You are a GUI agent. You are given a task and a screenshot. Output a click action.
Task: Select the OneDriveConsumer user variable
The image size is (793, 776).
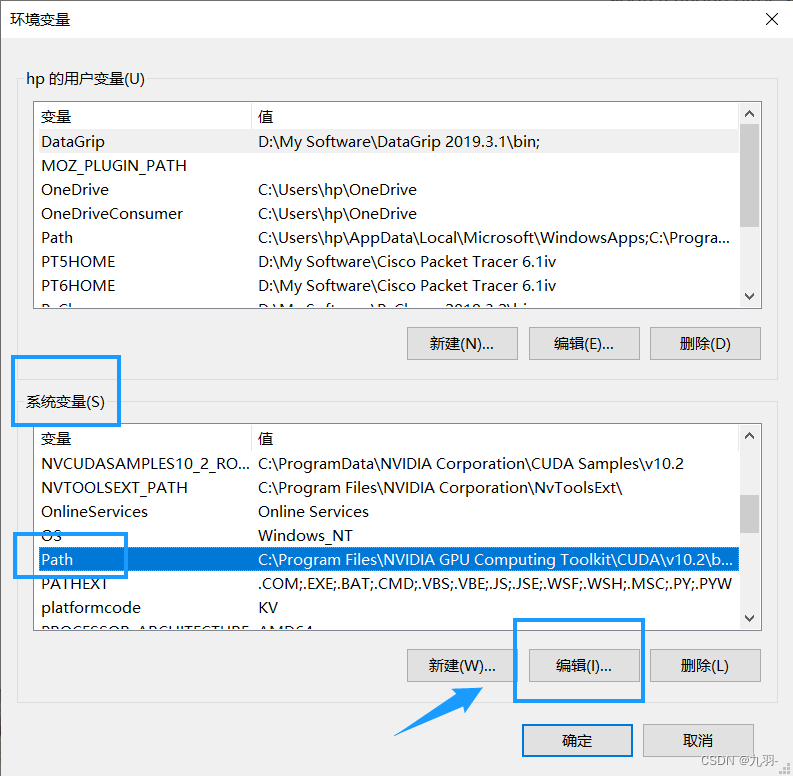(x=388, y=213)
